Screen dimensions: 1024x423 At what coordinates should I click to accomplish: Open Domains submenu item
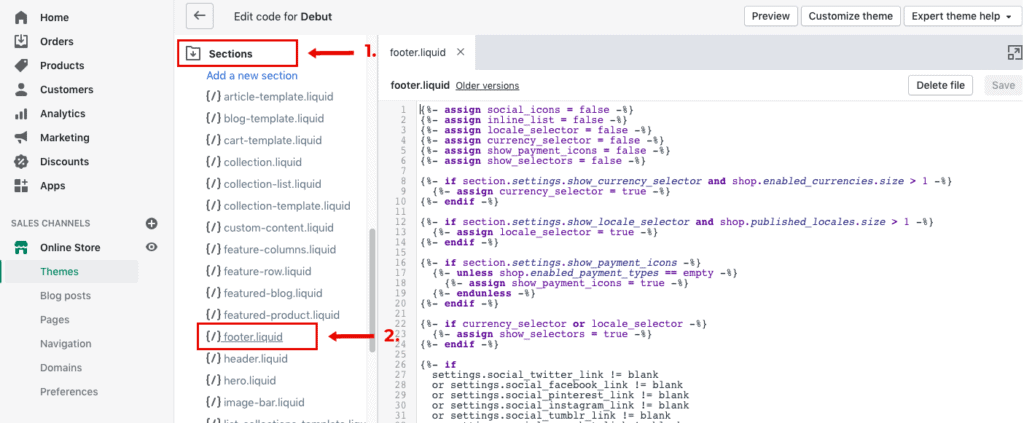click(x=61, y=368)
